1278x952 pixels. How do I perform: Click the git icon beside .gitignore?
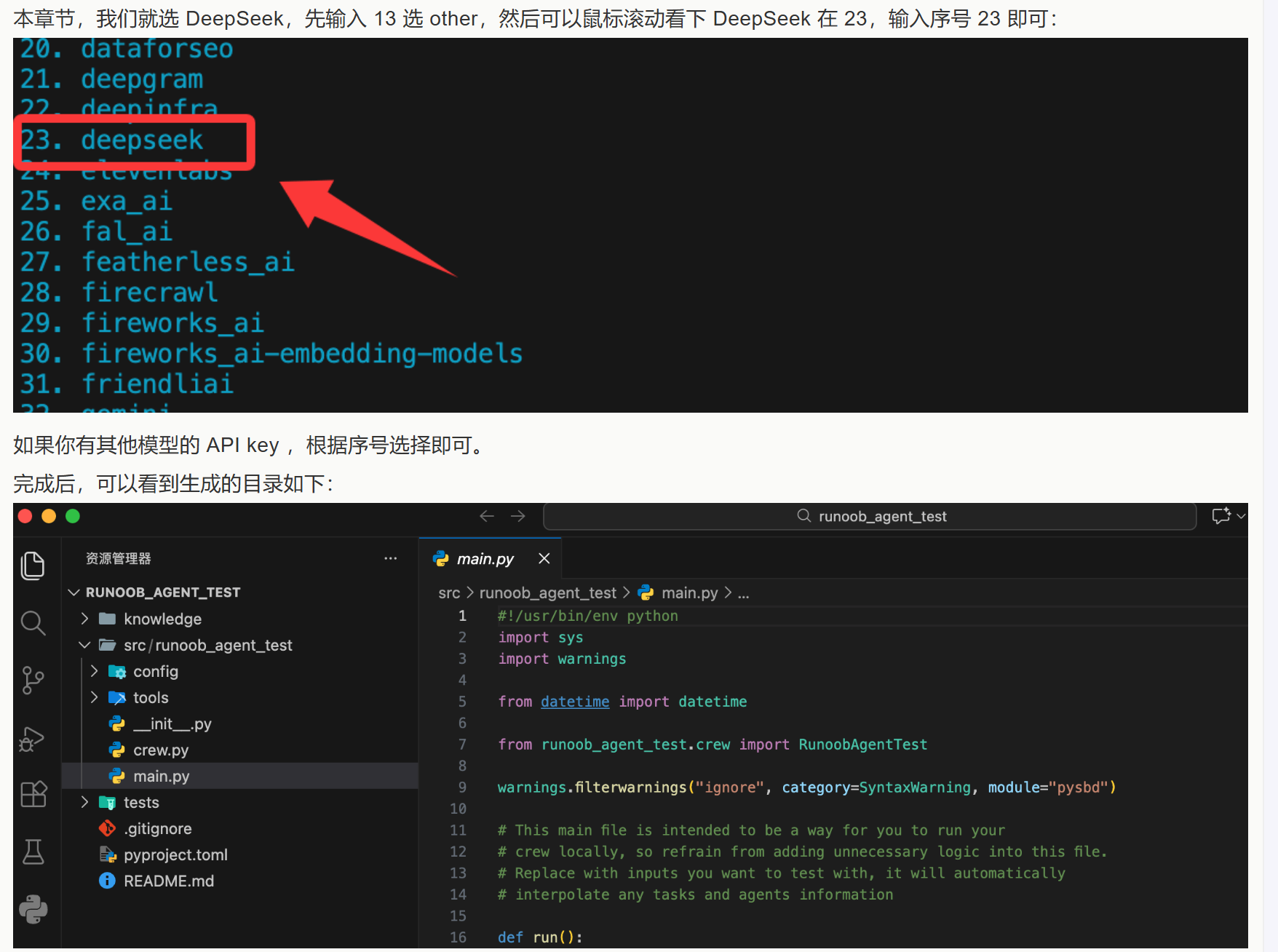pos(107,828)
